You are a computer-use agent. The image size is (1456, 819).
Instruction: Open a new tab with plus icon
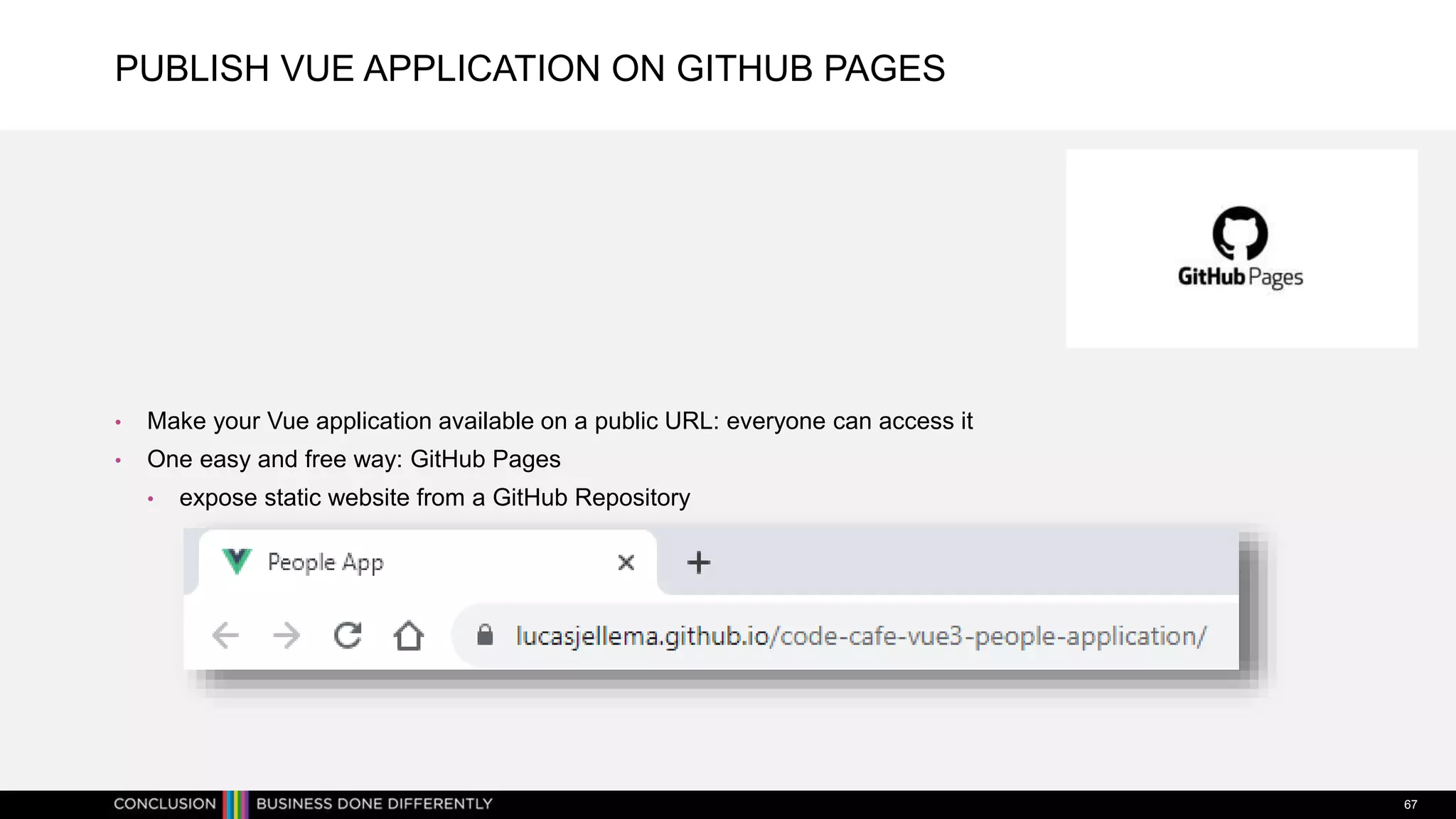(699, 562)
